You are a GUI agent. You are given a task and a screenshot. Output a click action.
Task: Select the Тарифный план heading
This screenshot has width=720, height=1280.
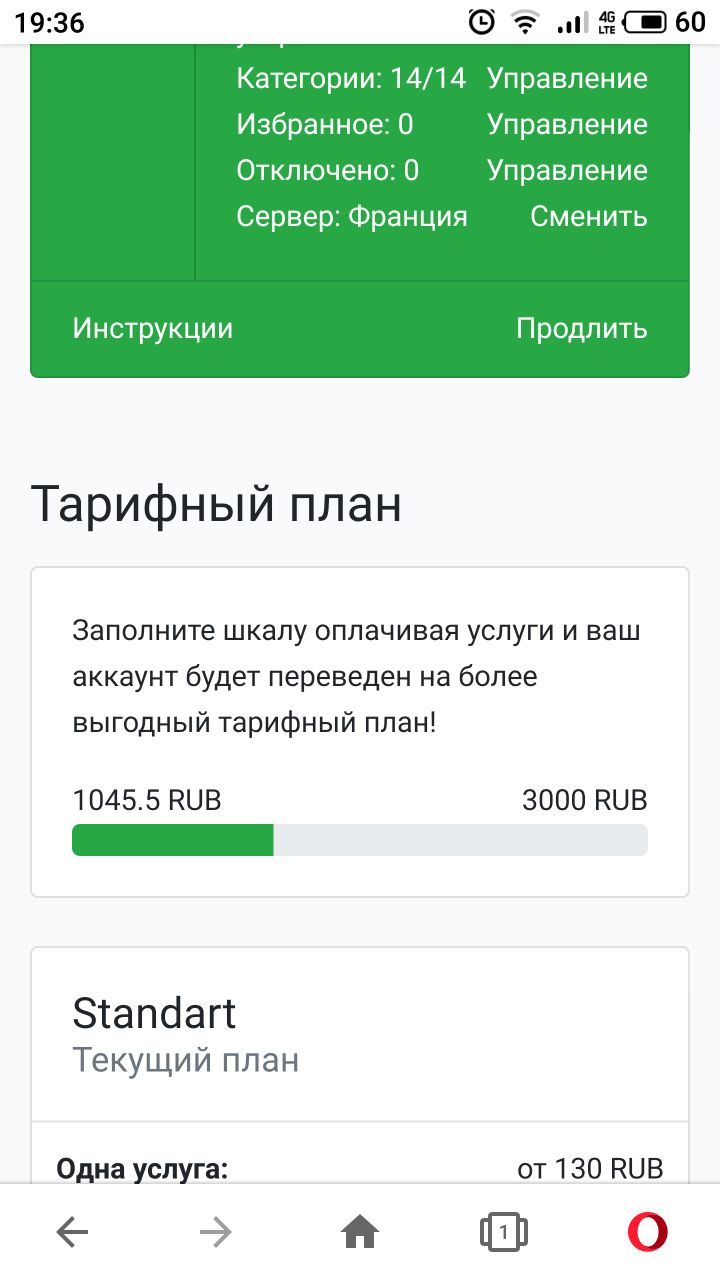[x=216, y=504]
